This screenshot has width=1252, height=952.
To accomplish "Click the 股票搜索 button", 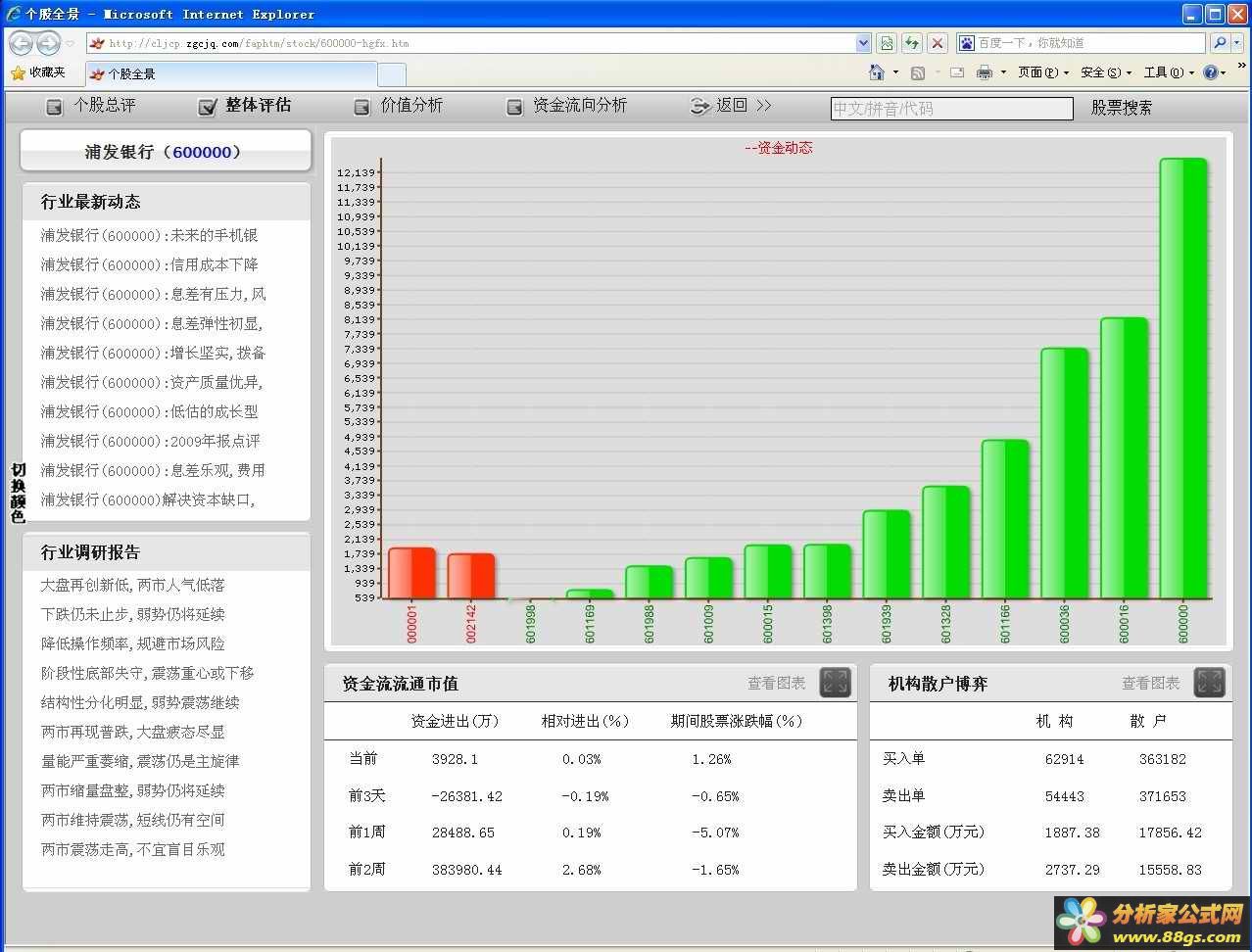I will point(1122,108).
